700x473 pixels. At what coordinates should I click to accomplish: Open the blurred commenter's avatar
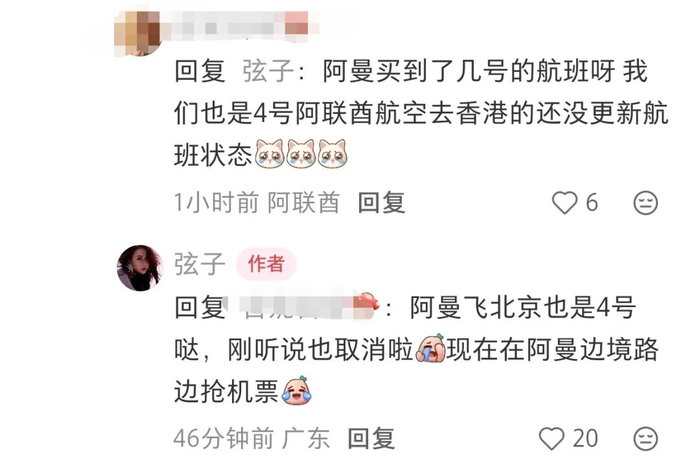(x=138, y=33)
